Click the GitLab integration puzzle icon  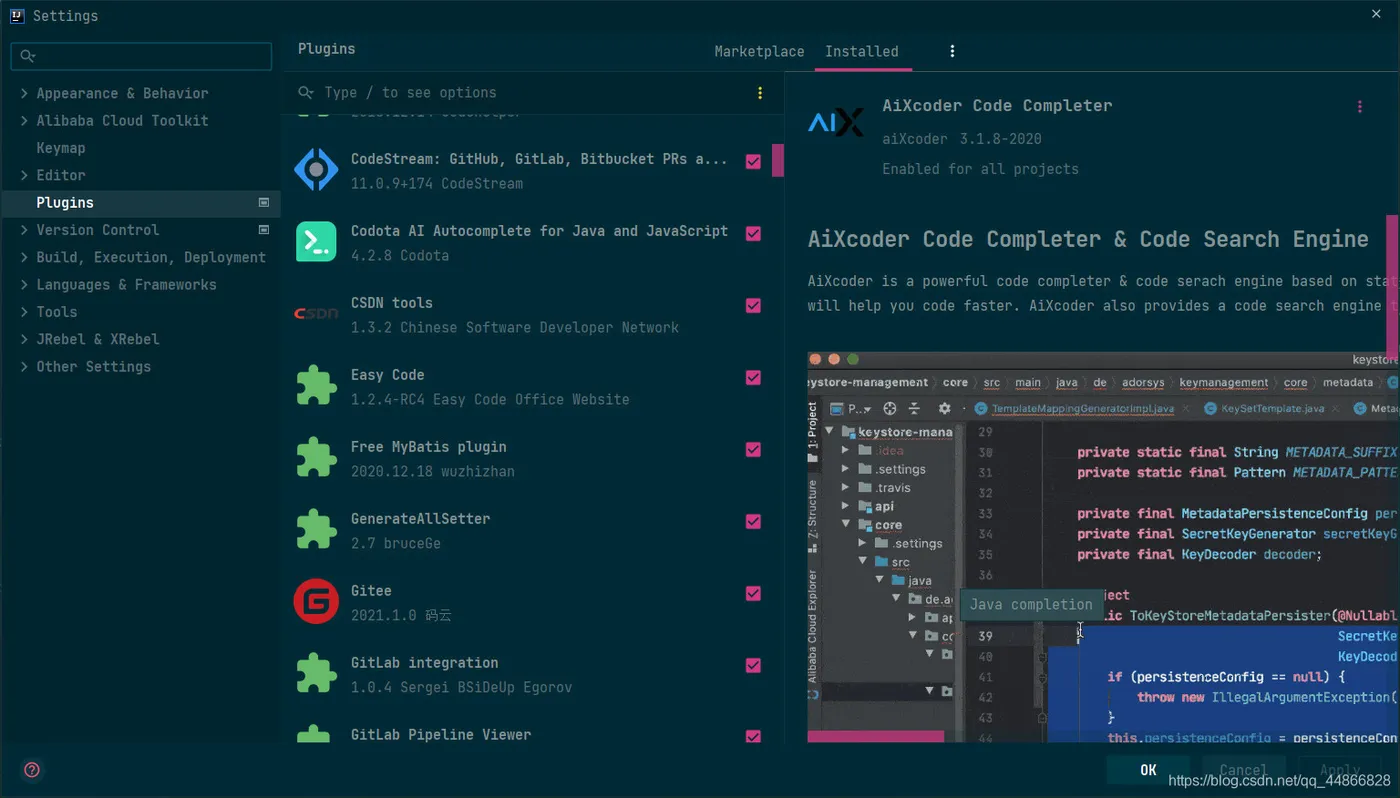point(316,674)
